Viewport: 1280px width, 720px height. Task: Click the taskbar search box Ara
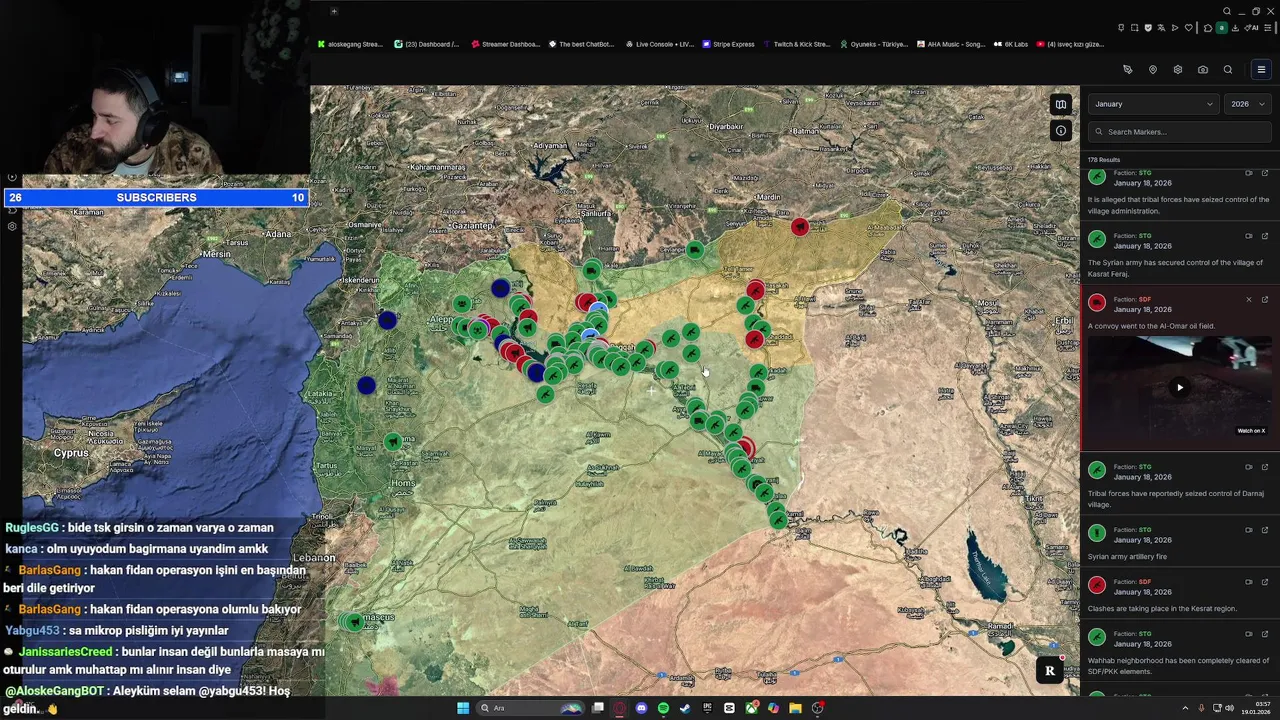[530, 708]
